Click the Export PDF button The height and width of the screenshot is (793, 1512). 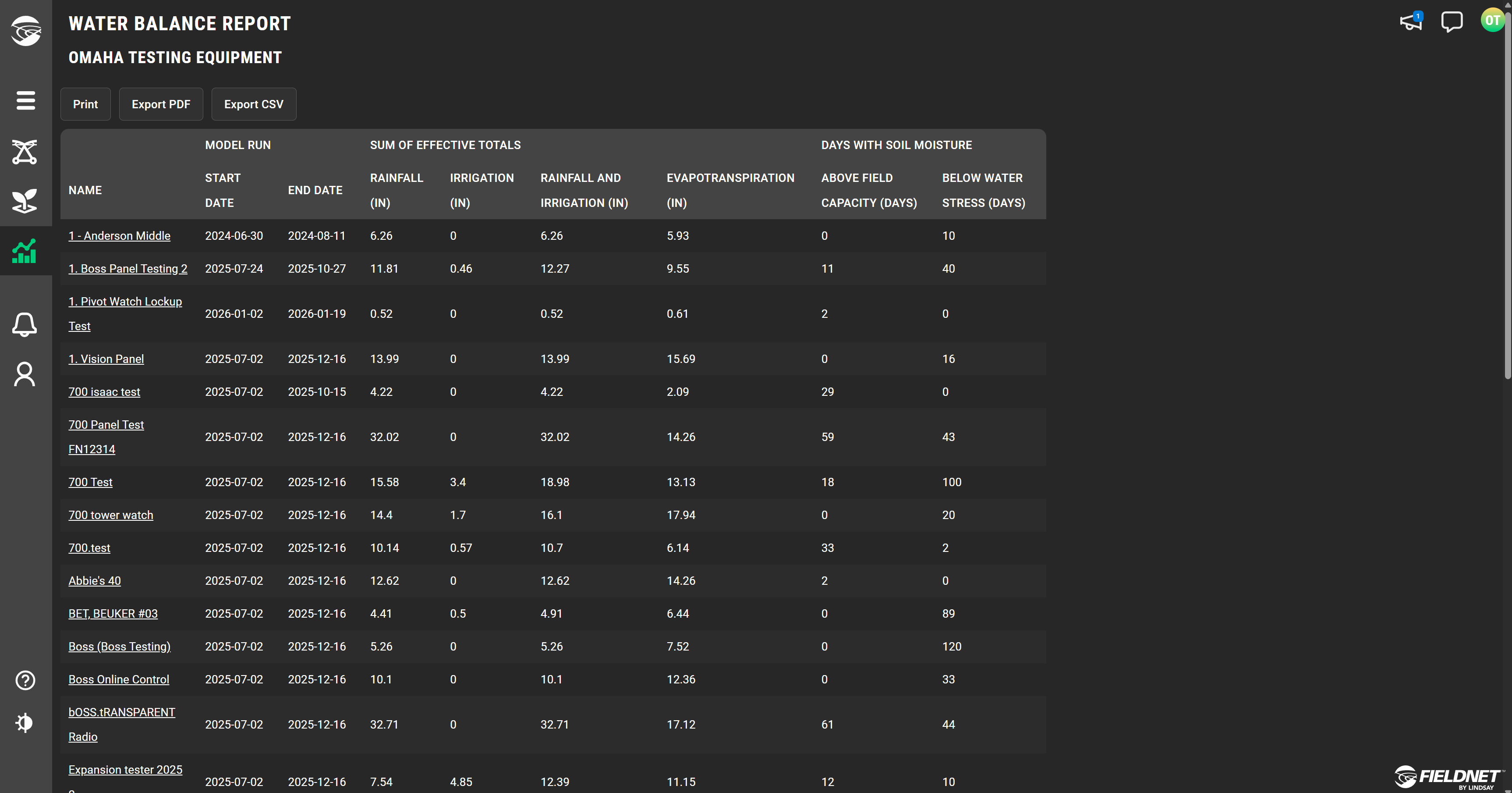161,104
